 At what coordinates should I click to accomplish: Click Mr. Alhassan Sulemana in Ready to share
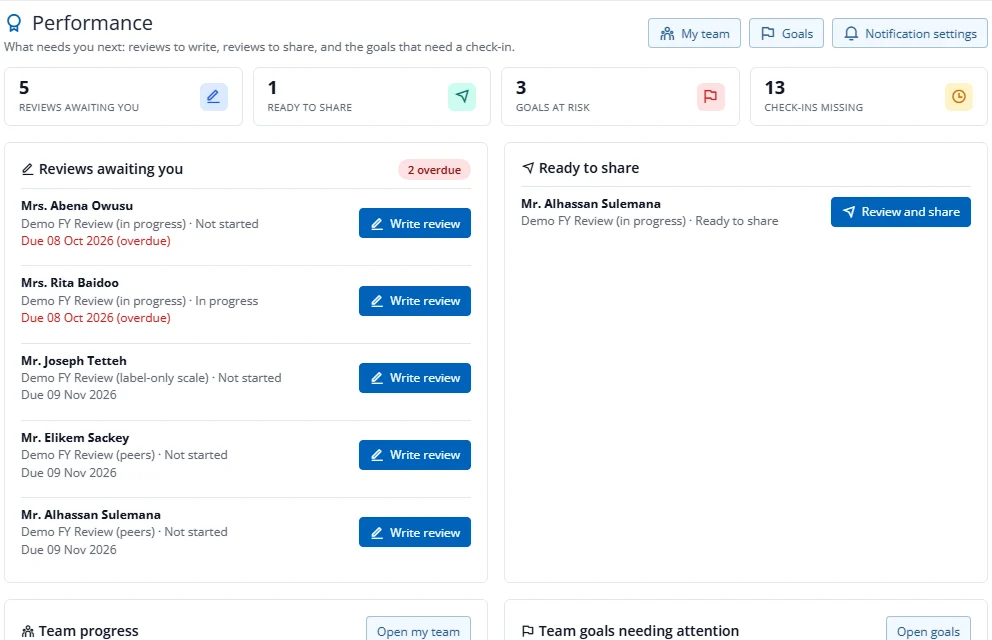click(591, 204)
